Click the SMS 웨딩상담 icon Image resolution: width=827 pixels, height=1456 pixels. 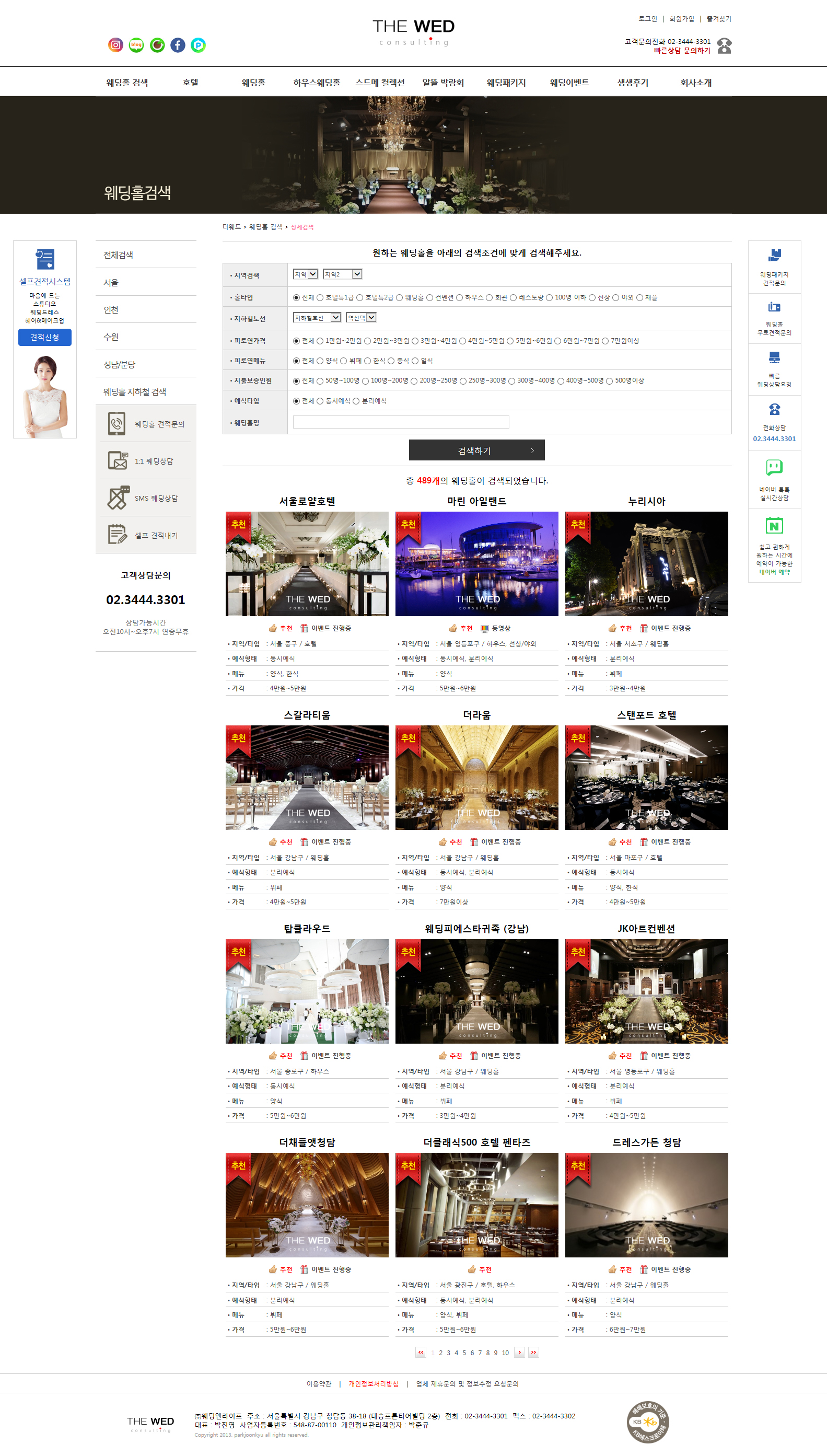tap(118, 498)
